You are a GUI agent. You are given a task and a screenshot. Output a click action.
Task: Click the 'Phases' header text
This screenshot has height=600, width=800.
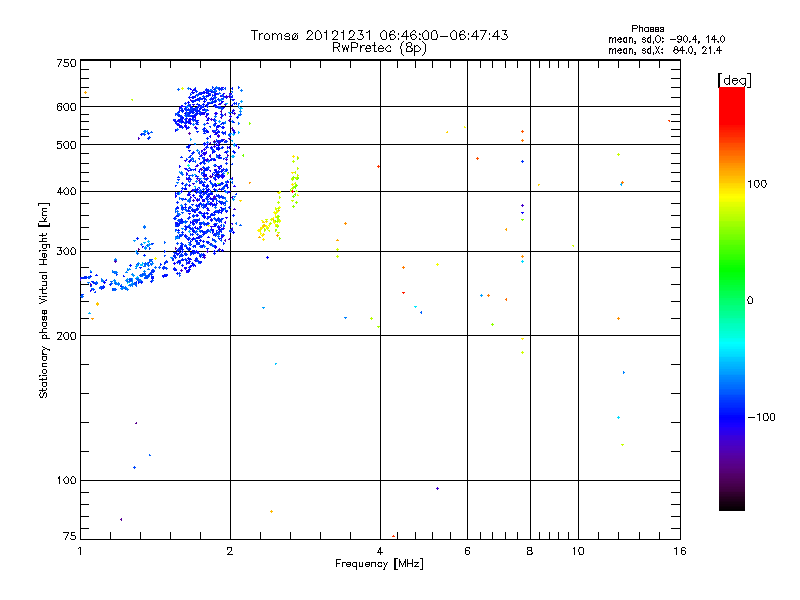tap(647, 29)
